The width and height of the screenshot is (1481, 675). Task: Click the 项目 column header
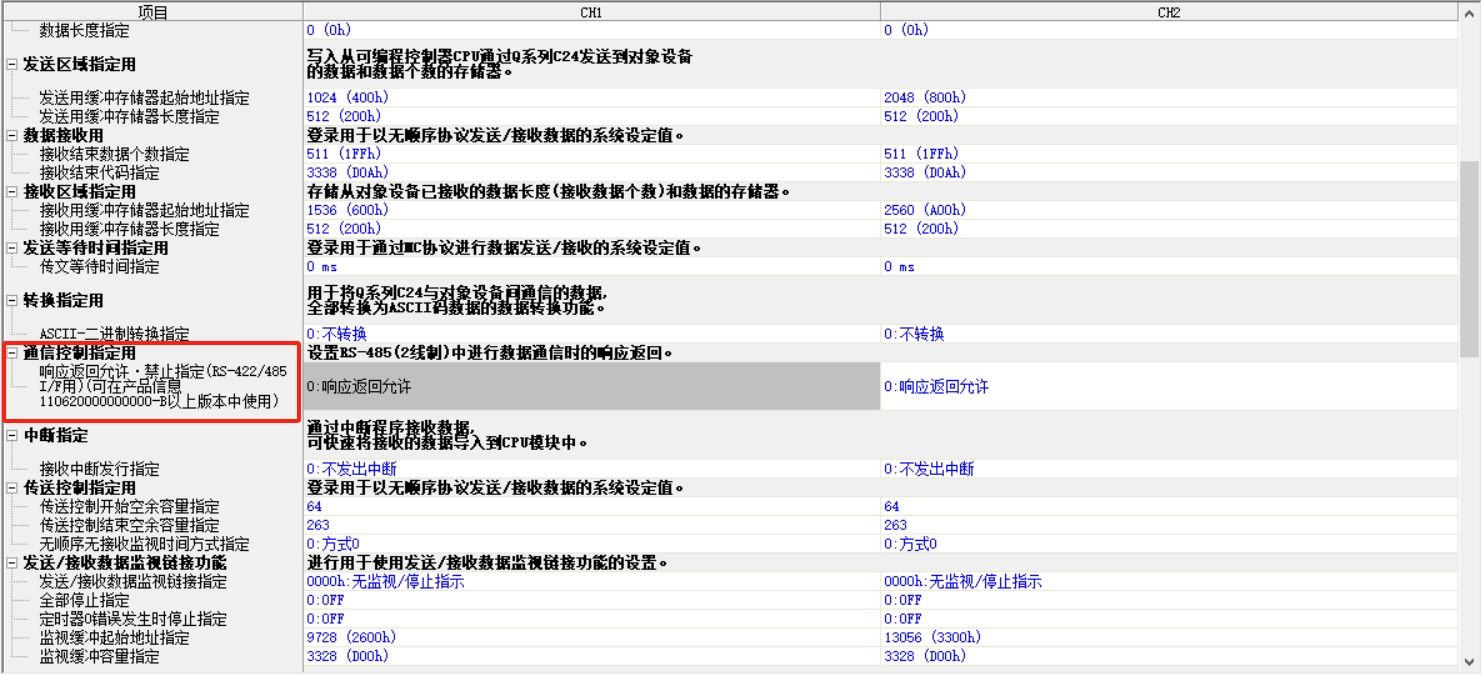pos(152,12)
